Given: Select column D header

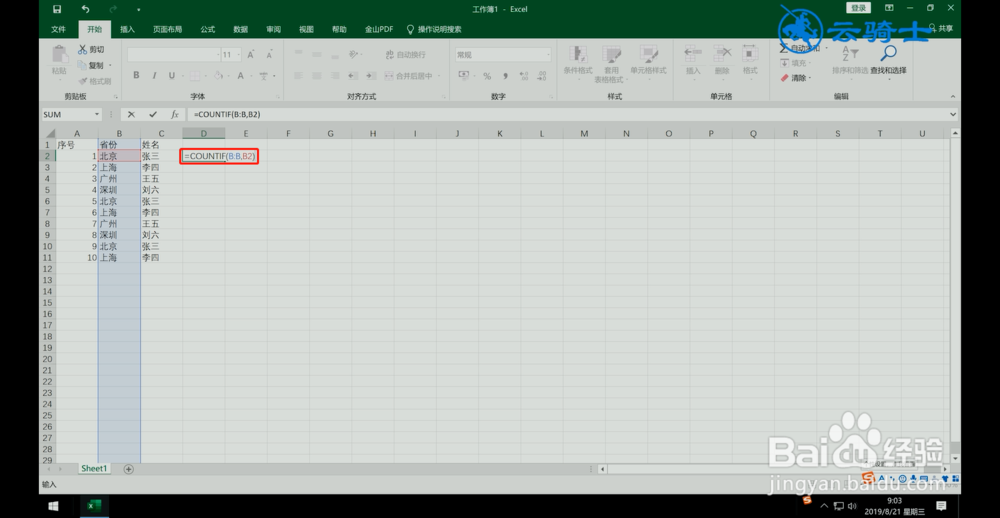Looking at the screenshot, I should 203,133.
